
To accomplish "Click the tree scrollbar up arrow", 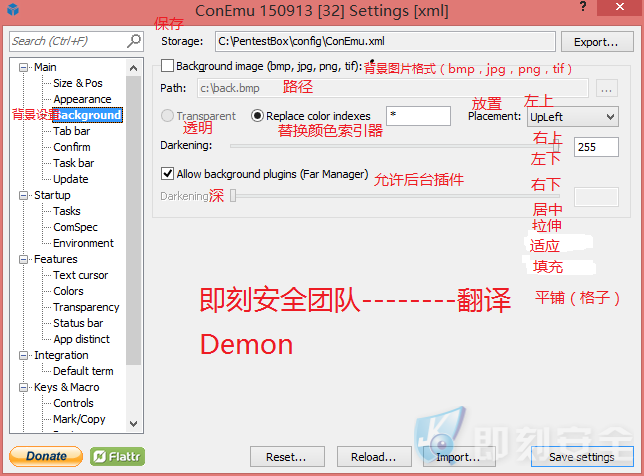I will (x=133, y=68).
